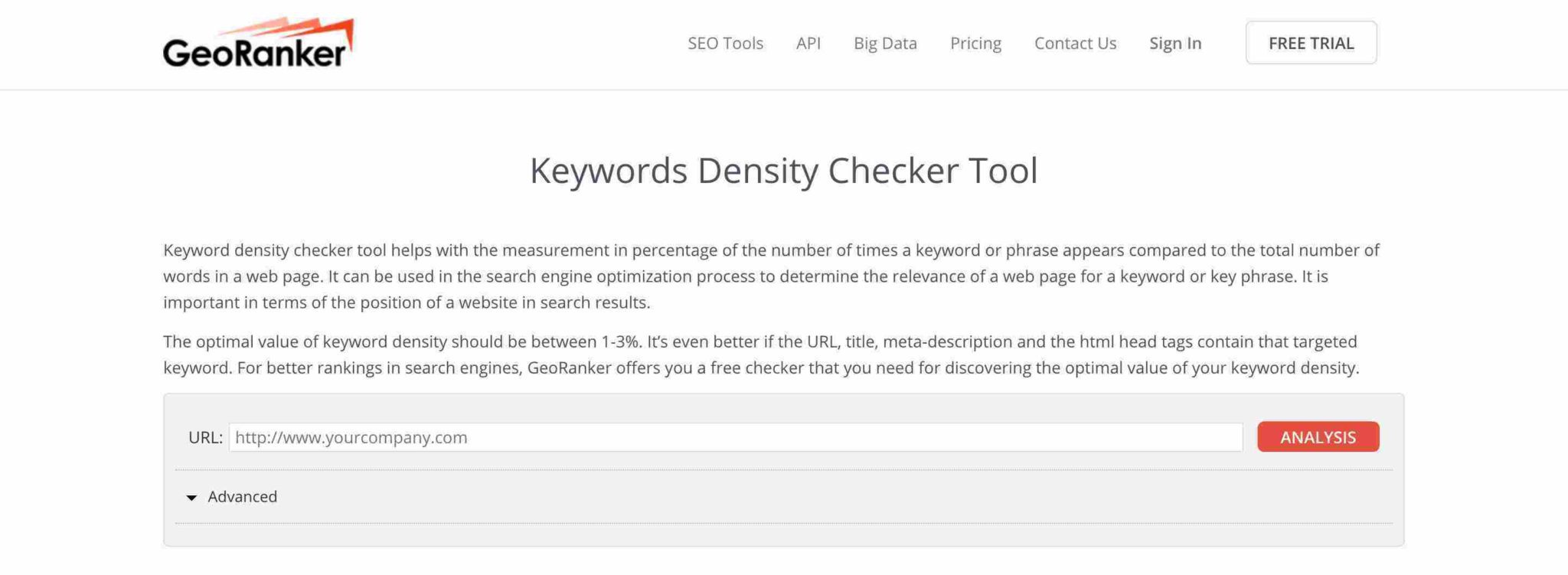Viewport: 1568px width, 575px height.
Task: Expand the Advanced options label
Action: pos(242,497)
